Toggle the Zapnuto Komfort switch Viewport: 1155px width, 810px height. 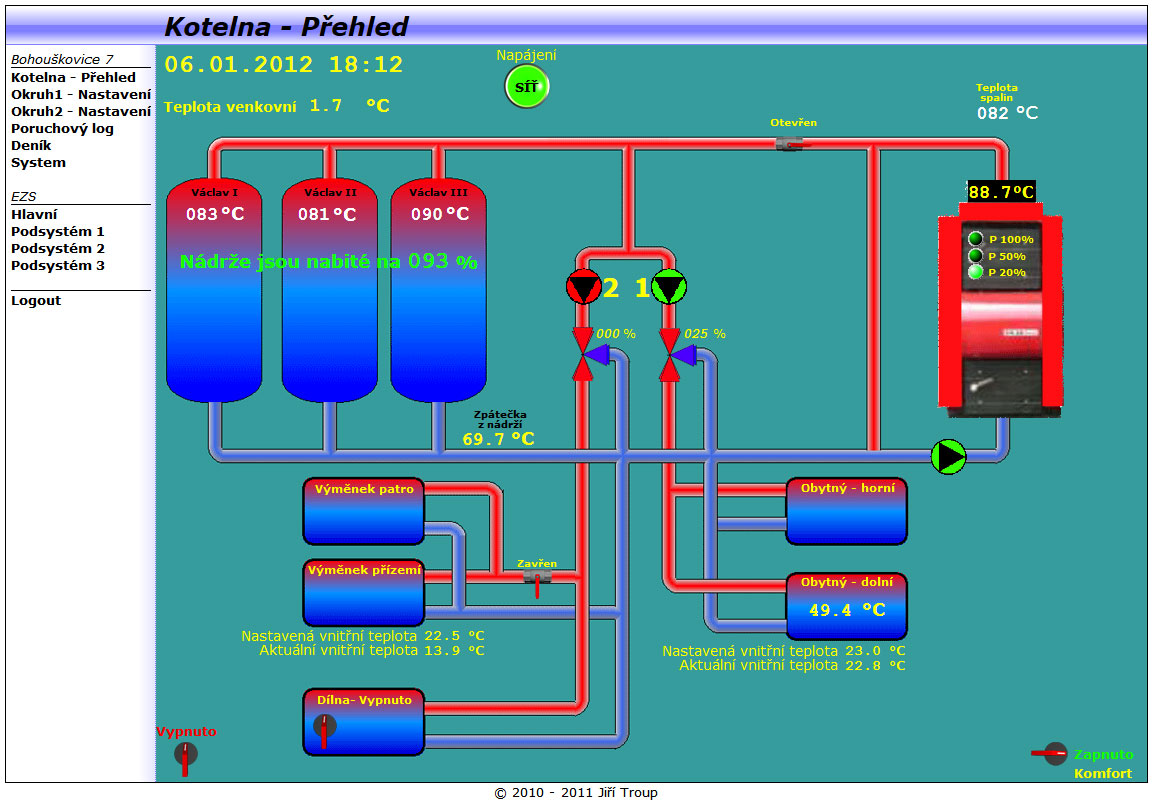1052,754
